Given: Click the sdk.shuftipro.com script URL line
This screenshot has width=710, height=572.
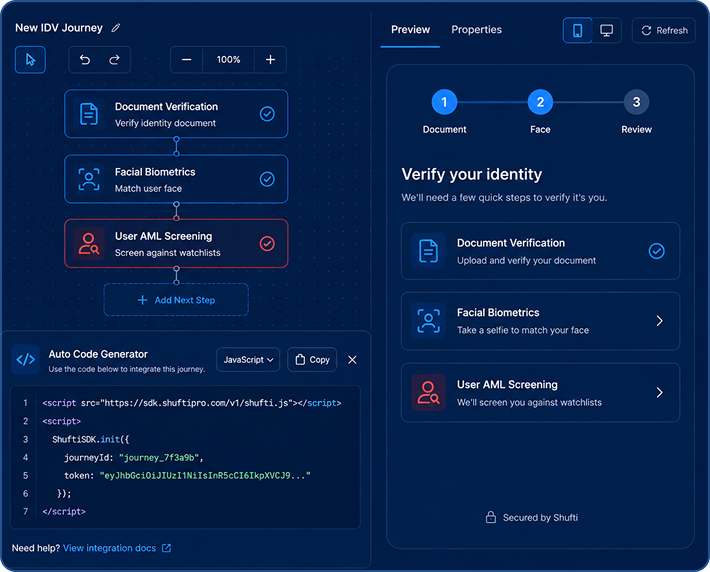Looking at the screenshot, I should tap(192, 403).
